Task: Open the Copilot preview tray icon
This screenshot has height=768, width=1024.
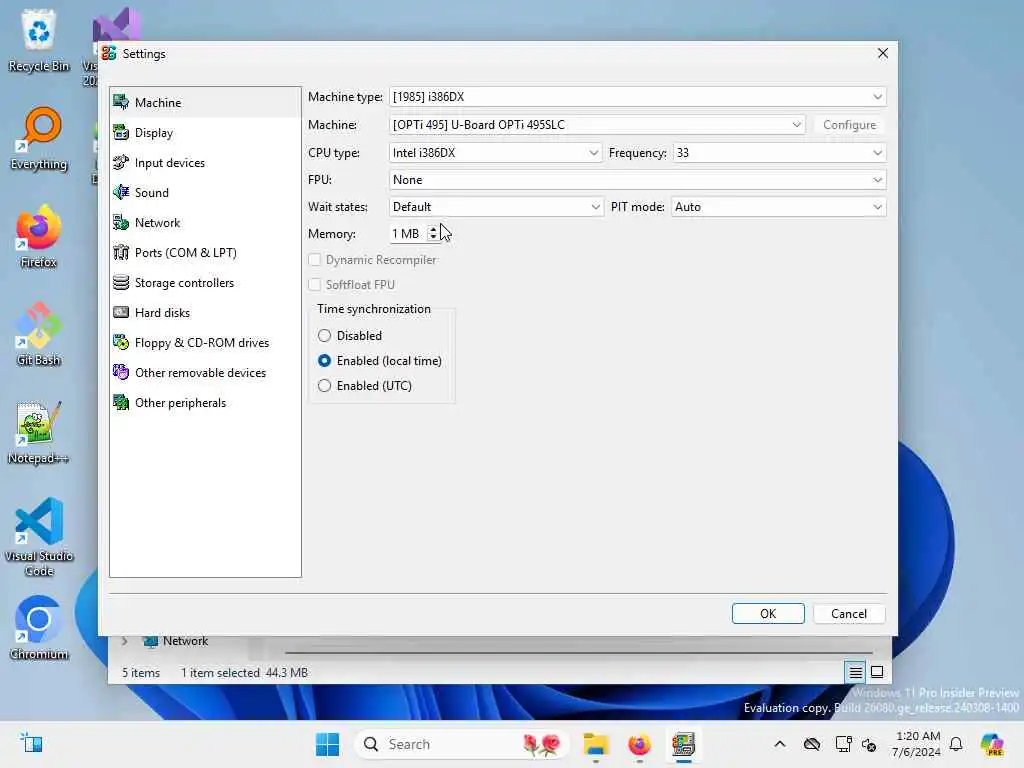Action: coord(992,744)
